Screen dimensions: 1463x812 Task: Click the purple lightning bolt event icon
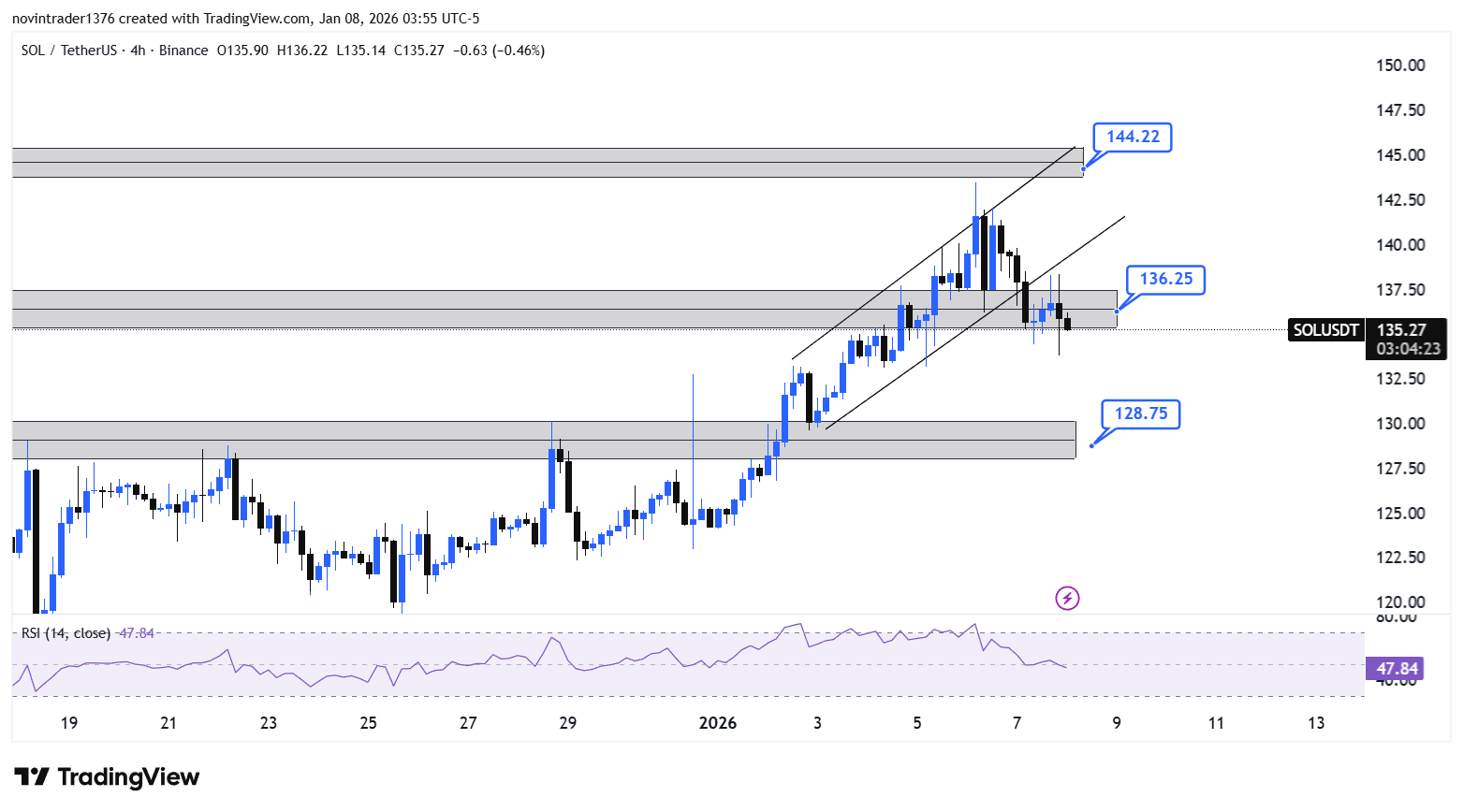[1067, 598]
